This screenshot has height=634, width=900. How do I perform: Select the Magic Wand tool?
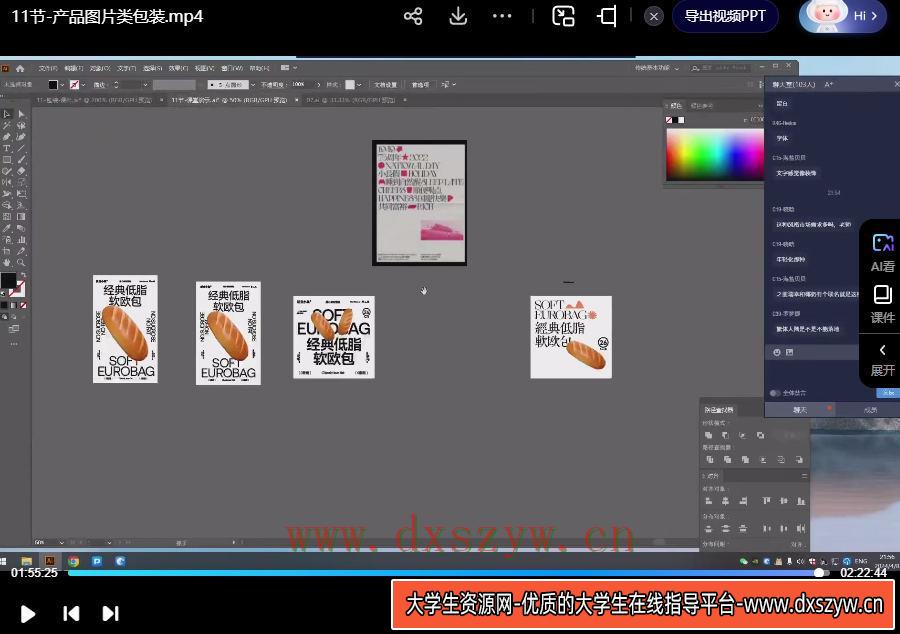(7, 126)
